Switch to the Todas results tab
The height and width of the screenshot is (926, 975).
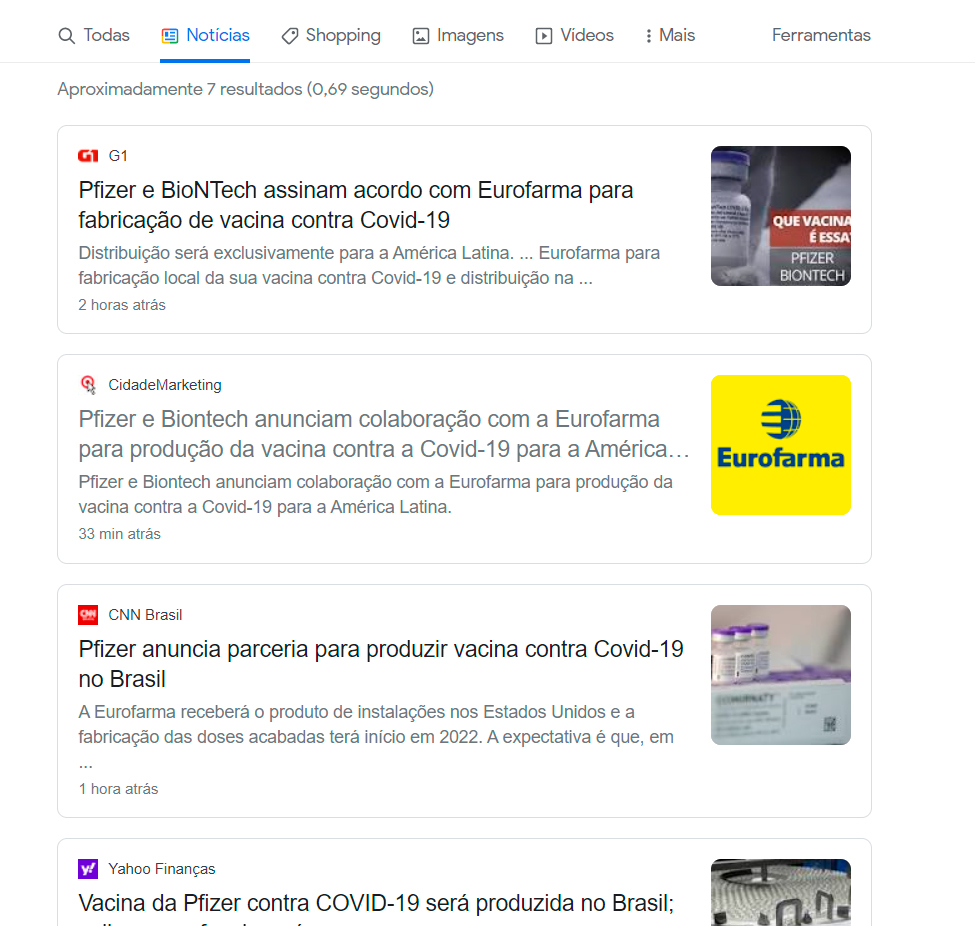(94, 35)
